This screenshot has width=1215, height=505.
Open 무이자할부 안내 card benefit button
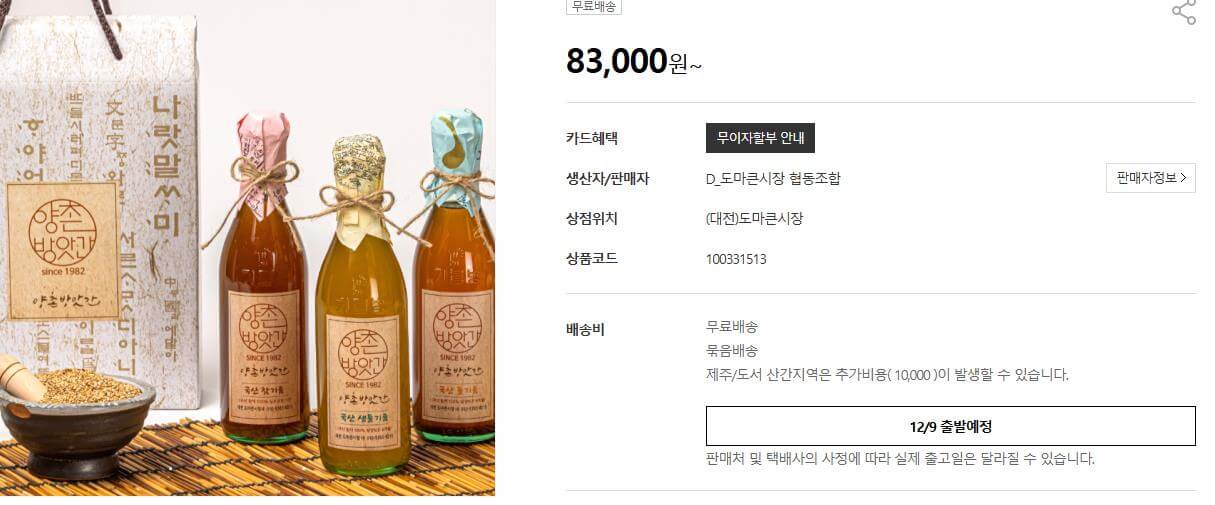coord(760,138)
